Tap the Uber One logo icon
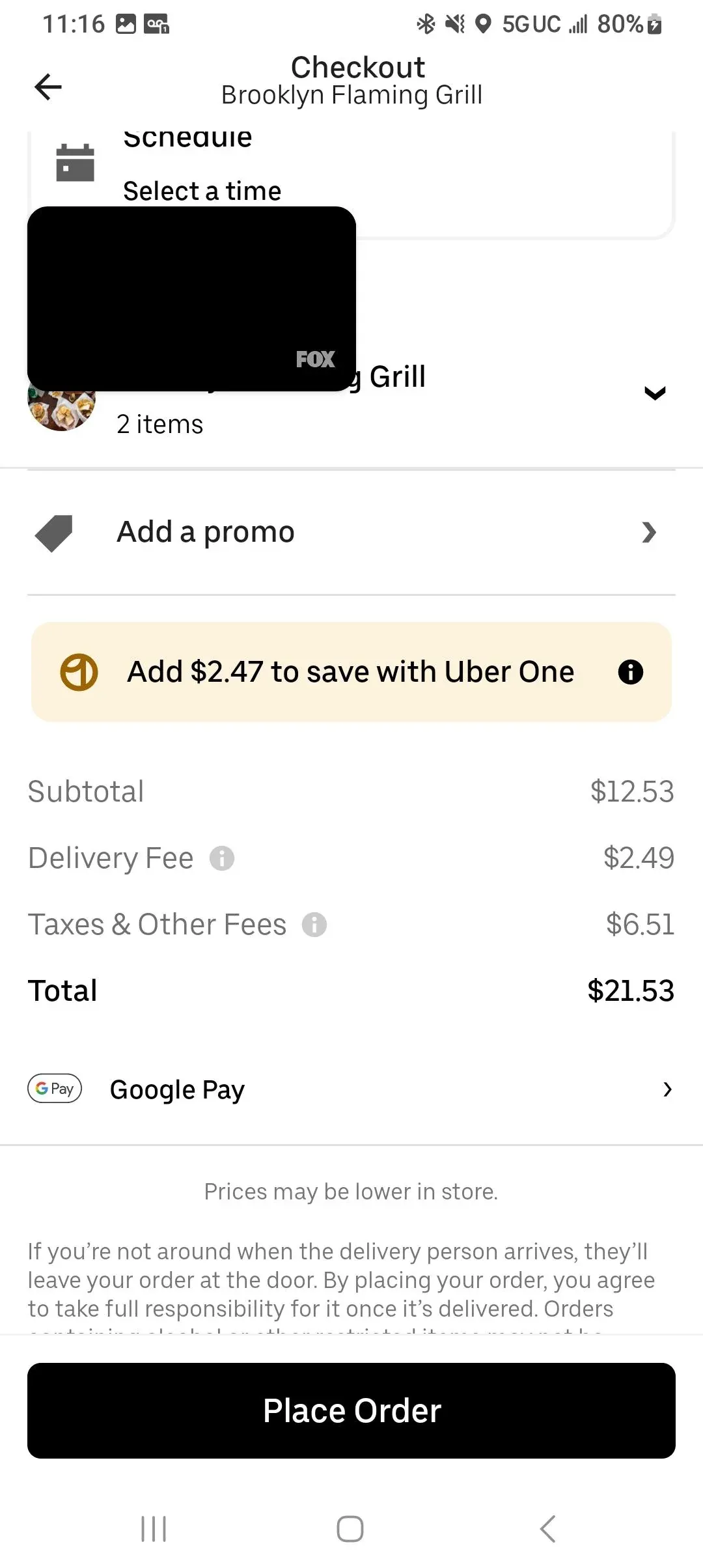The image size is (703, 1568). click(x=79, y=672)
